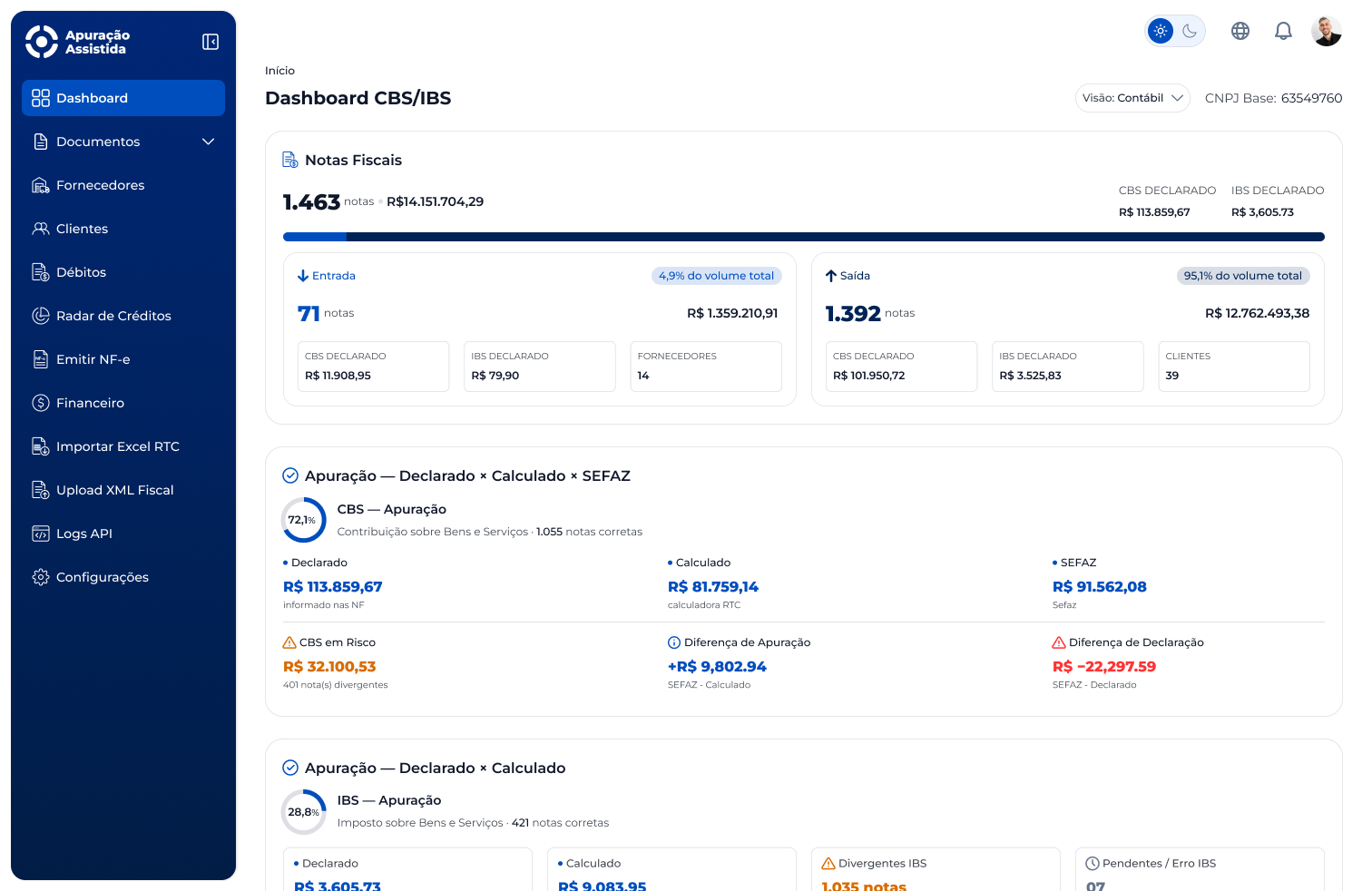Viewport: 1372px width, 891px height.
Task: Click the Emitir NF-e icon
Action: coord(41,359)
